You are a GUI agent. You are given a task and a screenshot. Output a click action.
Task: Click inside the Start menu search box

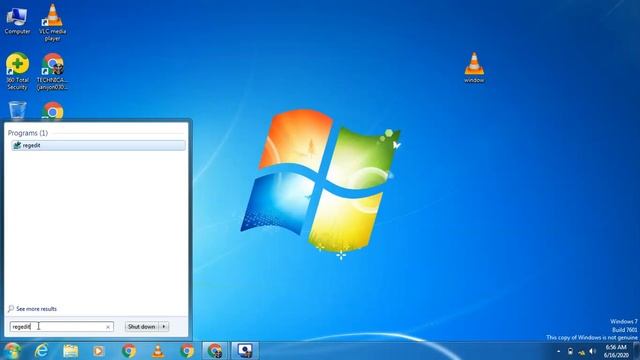(x=57, y=327)
